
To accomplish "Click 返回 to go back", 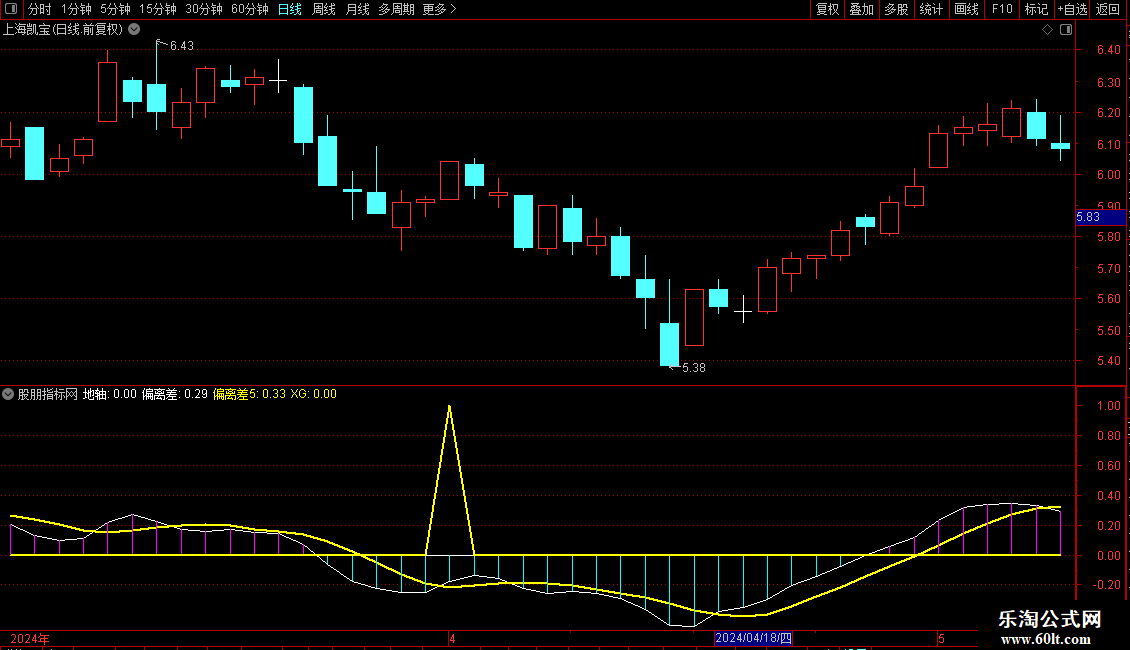I will click(x=1108, y=9).
